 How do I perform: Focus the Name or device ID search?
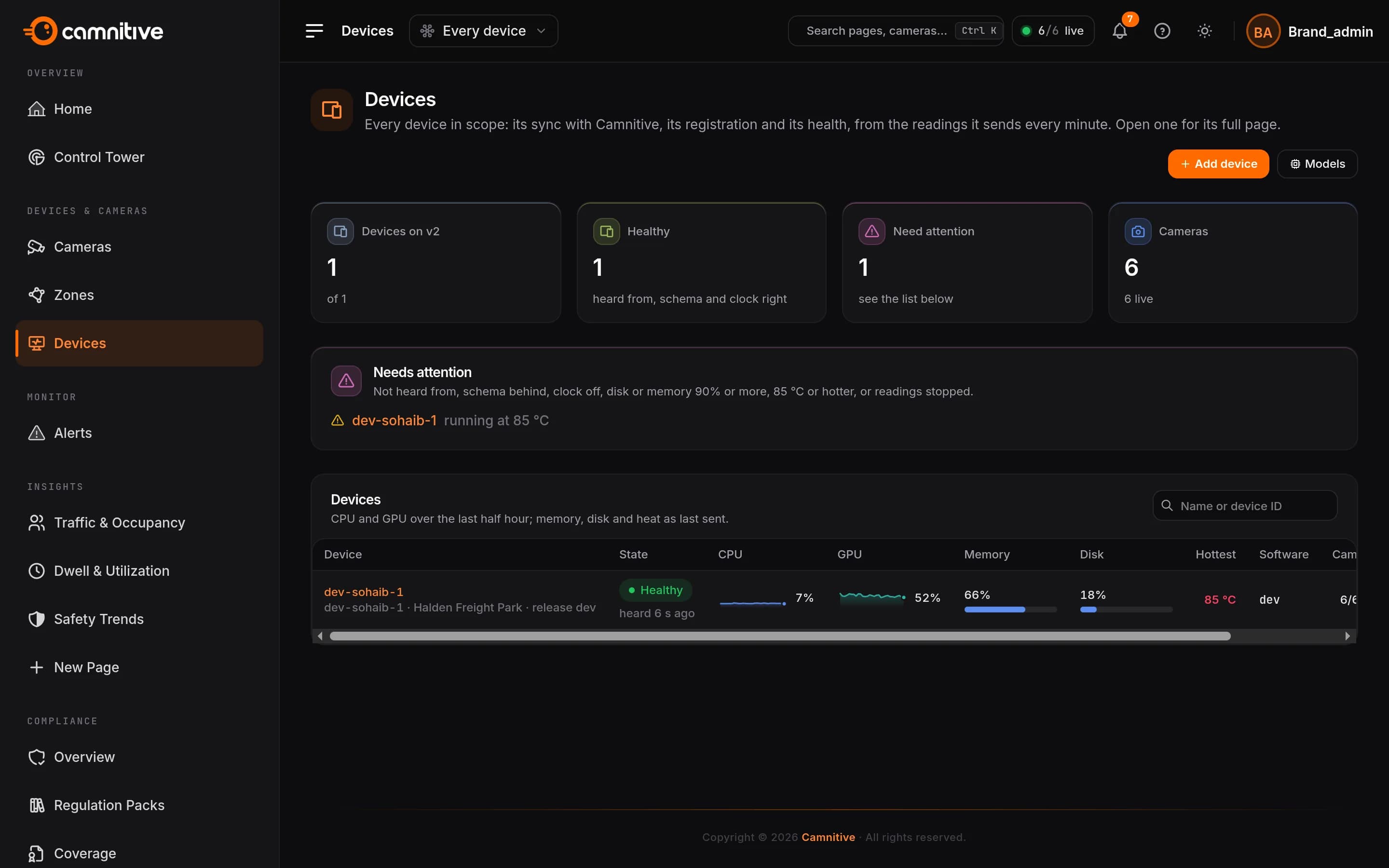[1244, 506]
